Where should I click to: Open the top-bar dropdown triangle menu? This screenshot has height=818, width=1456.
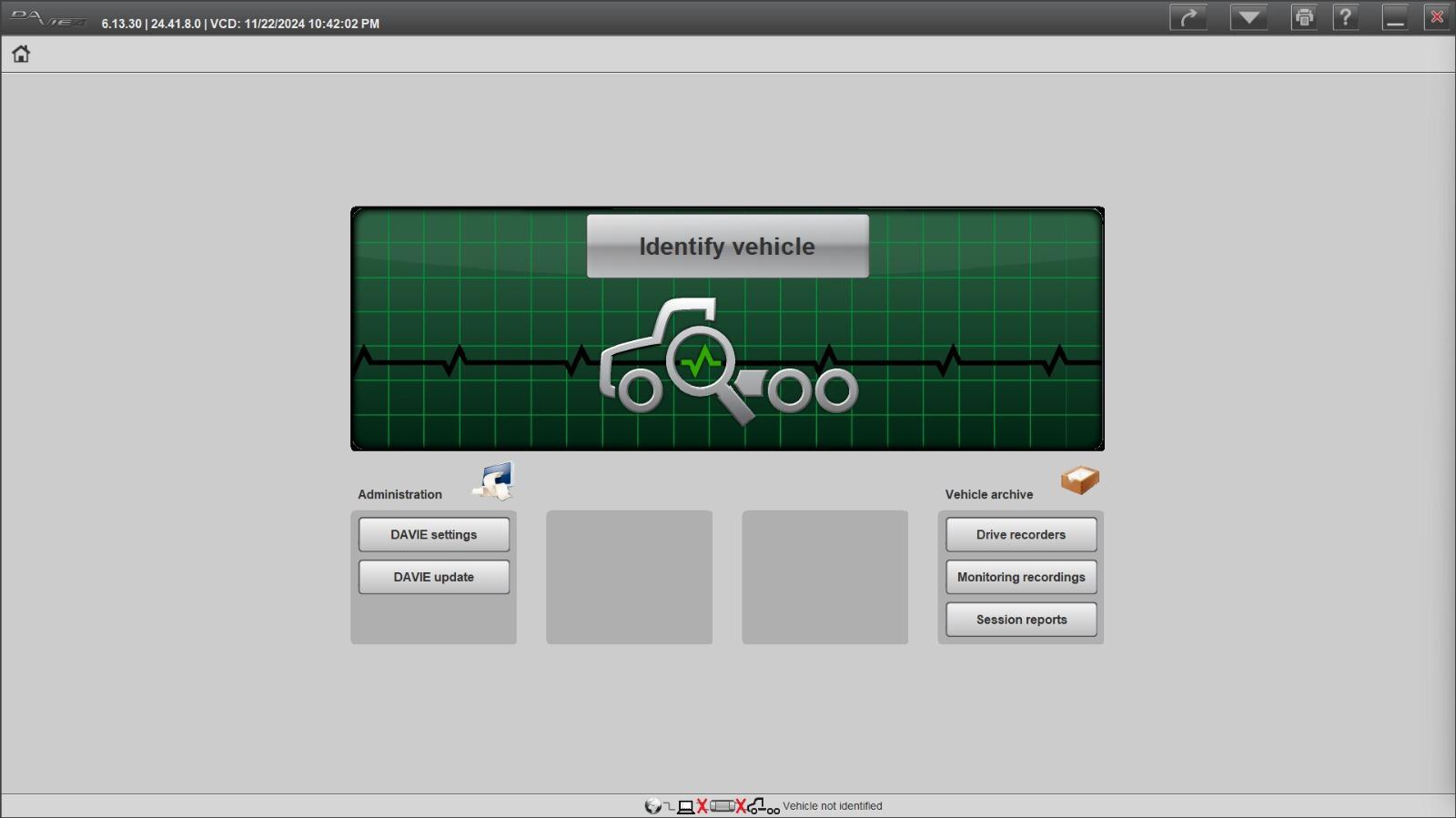click(x=1249, y=17)
